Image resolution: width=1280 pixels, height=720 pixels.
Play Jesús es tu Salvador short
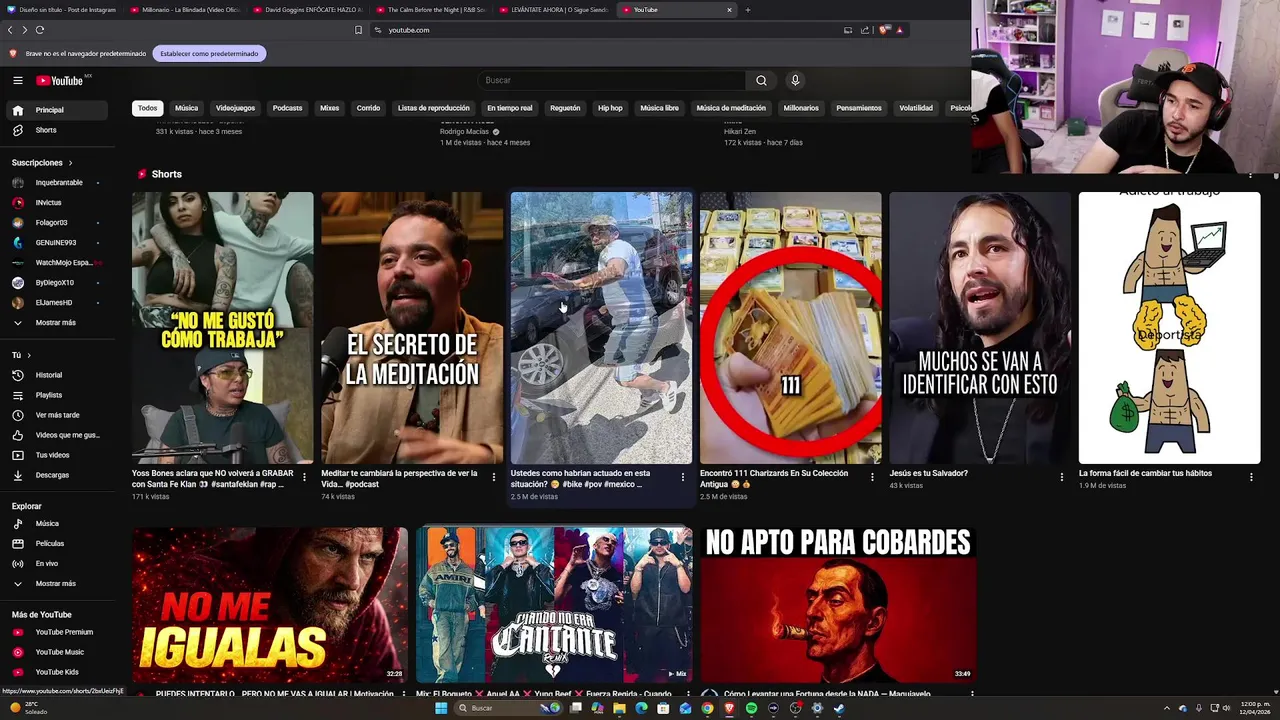(980, 328)
